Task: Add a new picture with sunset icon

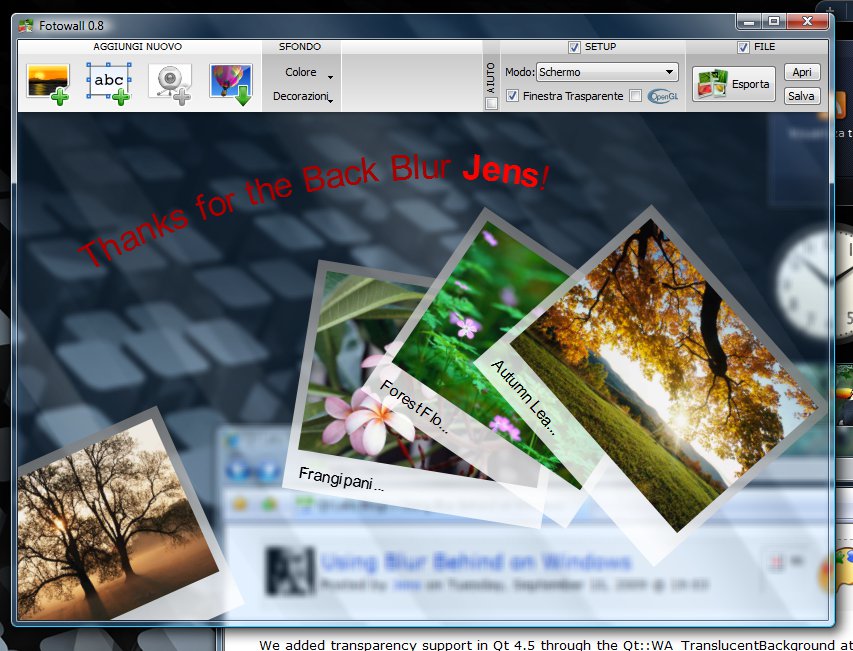Action: (48, 83)
